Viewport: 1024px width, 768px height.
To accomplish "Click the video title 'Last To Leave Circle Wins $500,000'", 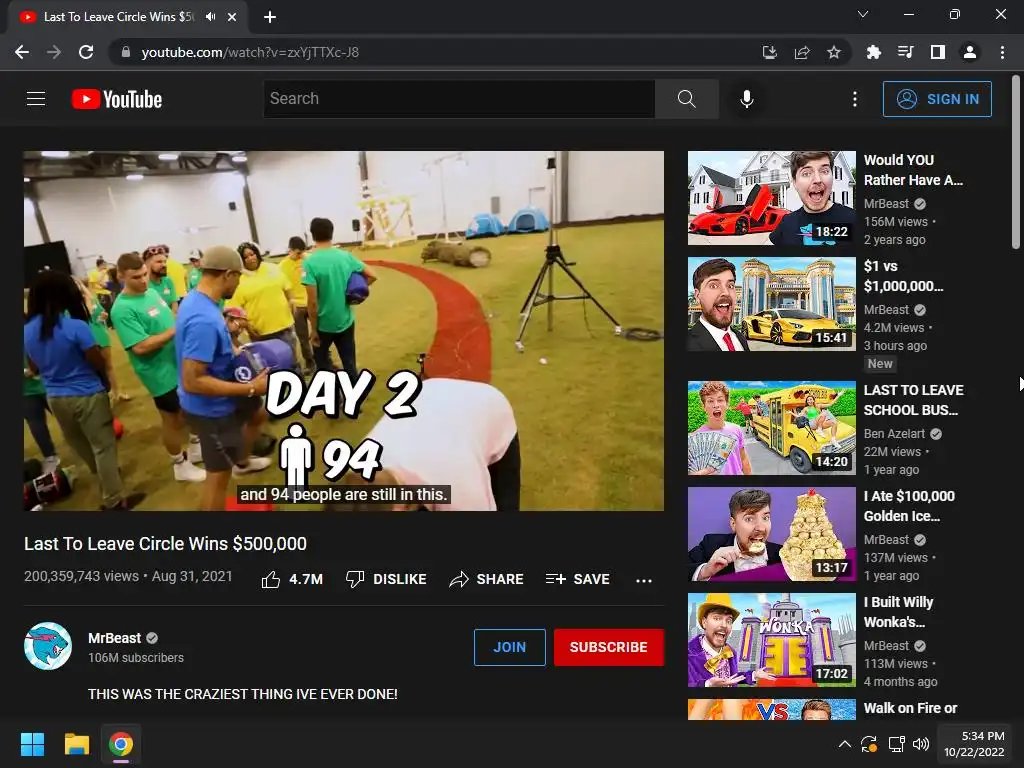I will [165, 544].
